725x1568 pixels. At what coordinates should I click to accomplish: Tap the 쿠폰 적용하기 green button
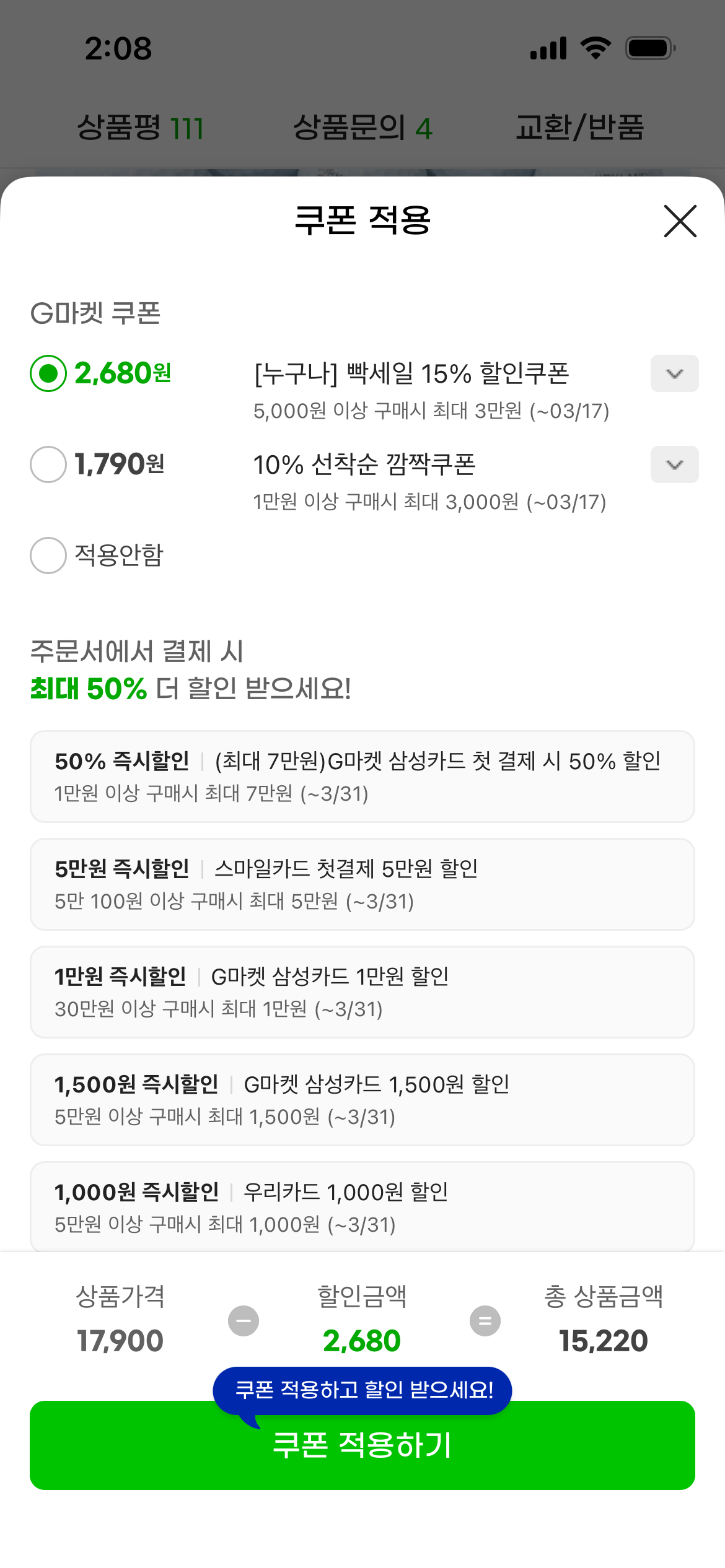(x=362, y=1452)
